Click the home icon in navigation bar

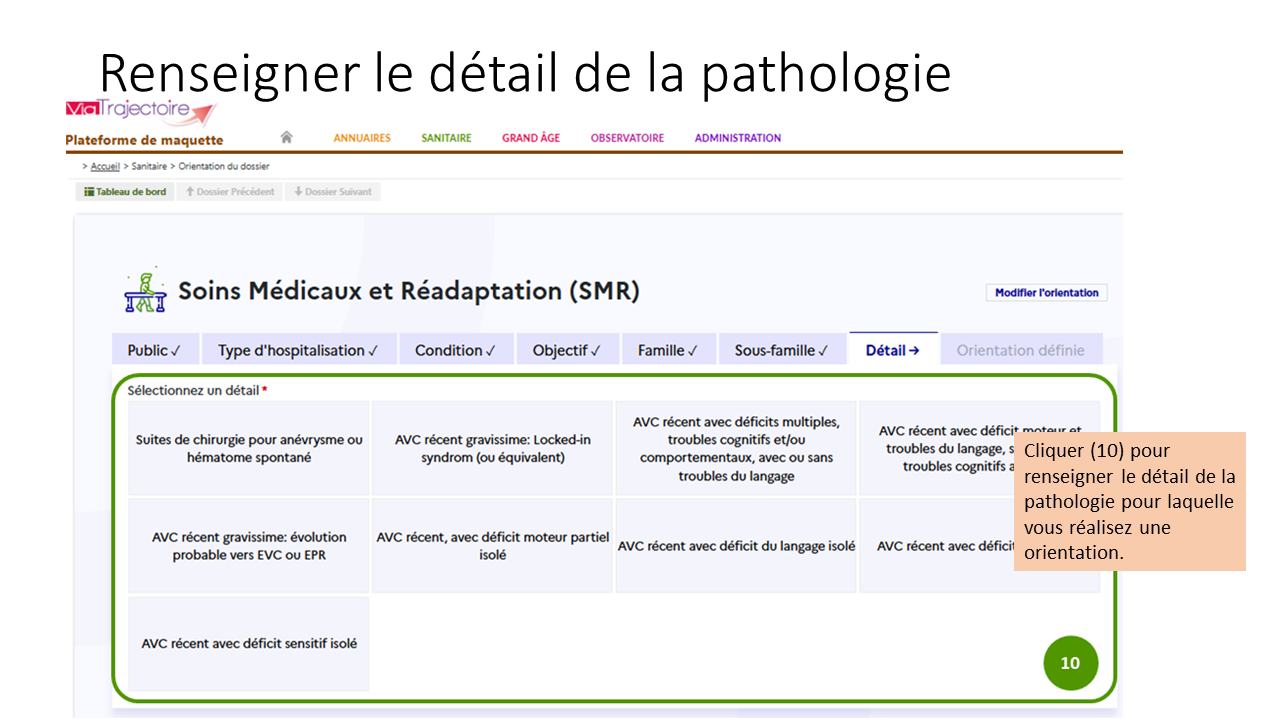click(286, 138)
